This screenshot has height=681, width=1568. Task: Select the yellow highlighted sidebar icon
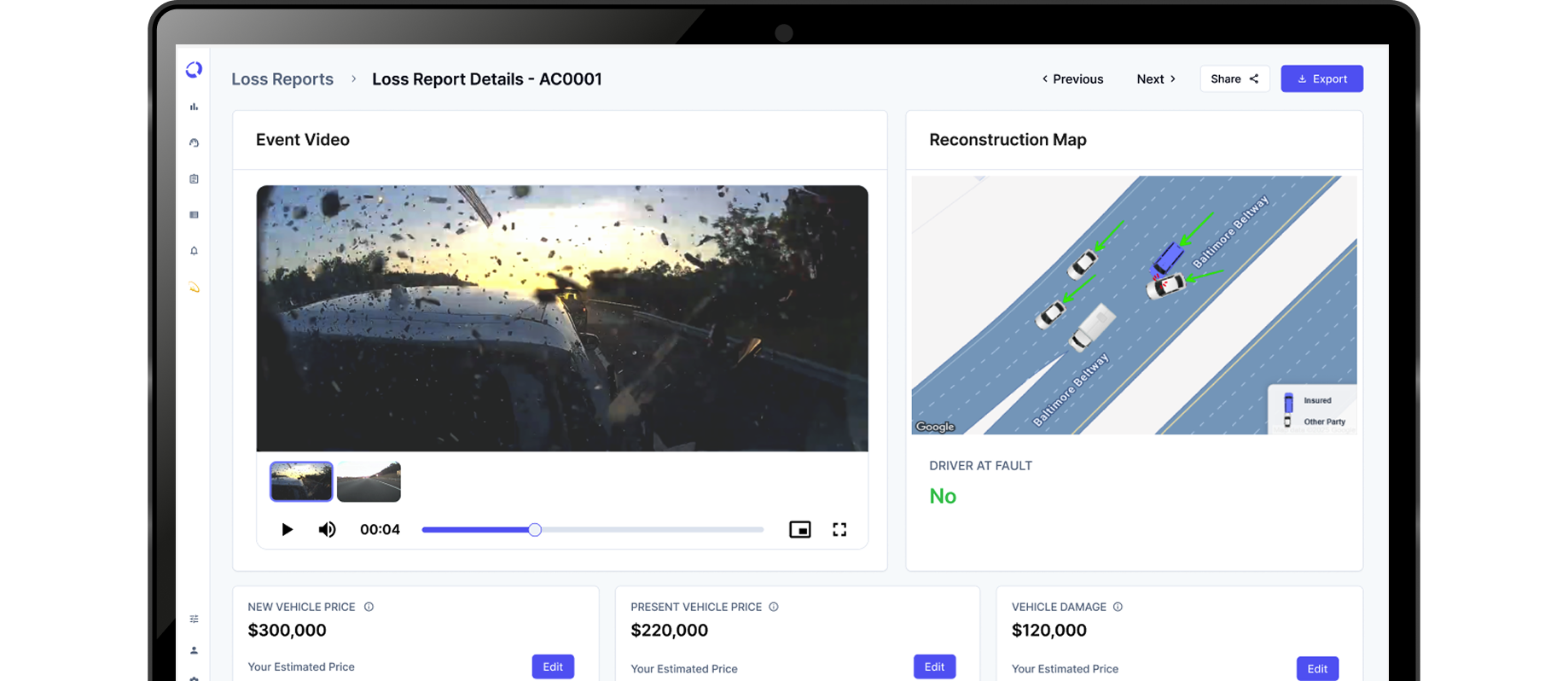point(194,288)
